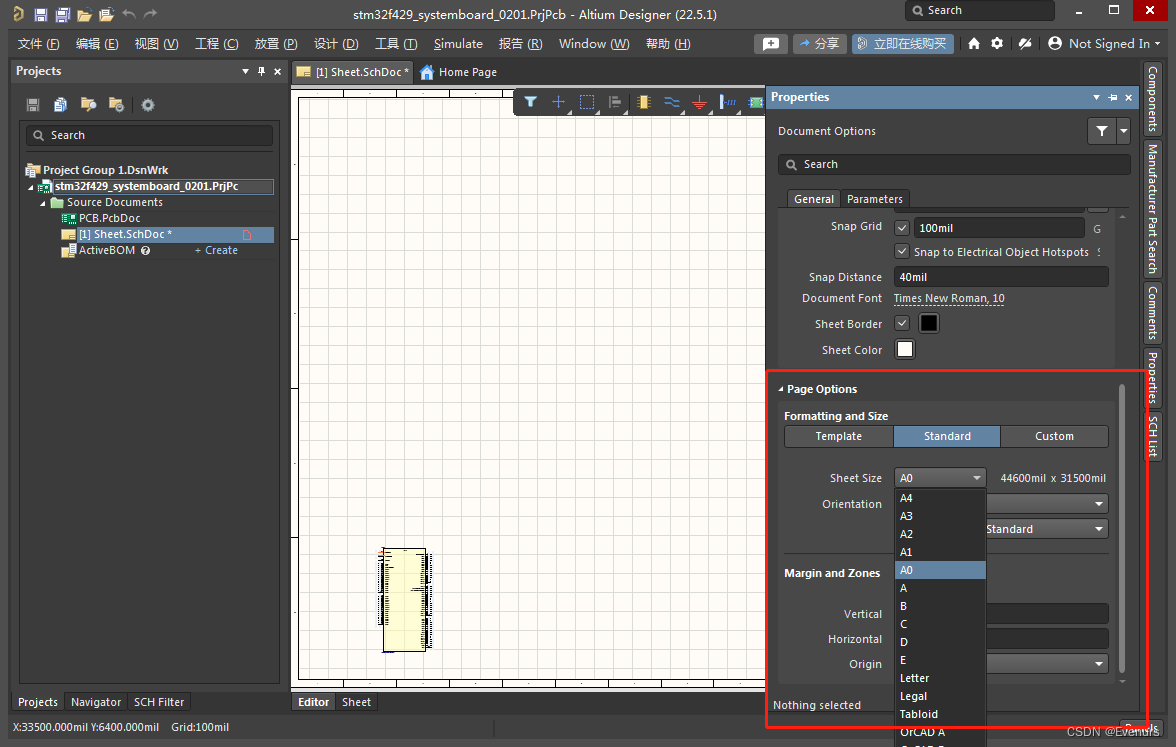Click the Save icon in the title bar
This screenshot has width=1176, height=747.
pyautogui.click(x=40, y=14)
